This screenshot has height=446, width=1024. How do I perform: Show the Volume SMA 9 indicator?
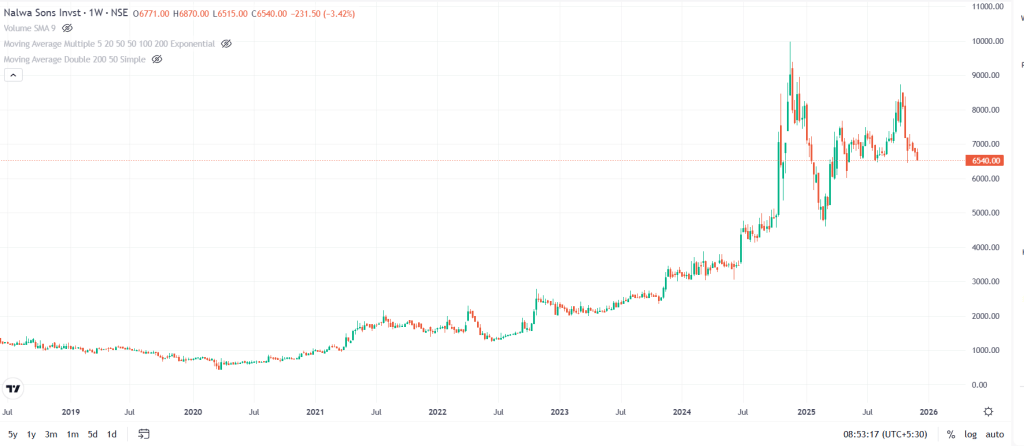tap(67, 28)
